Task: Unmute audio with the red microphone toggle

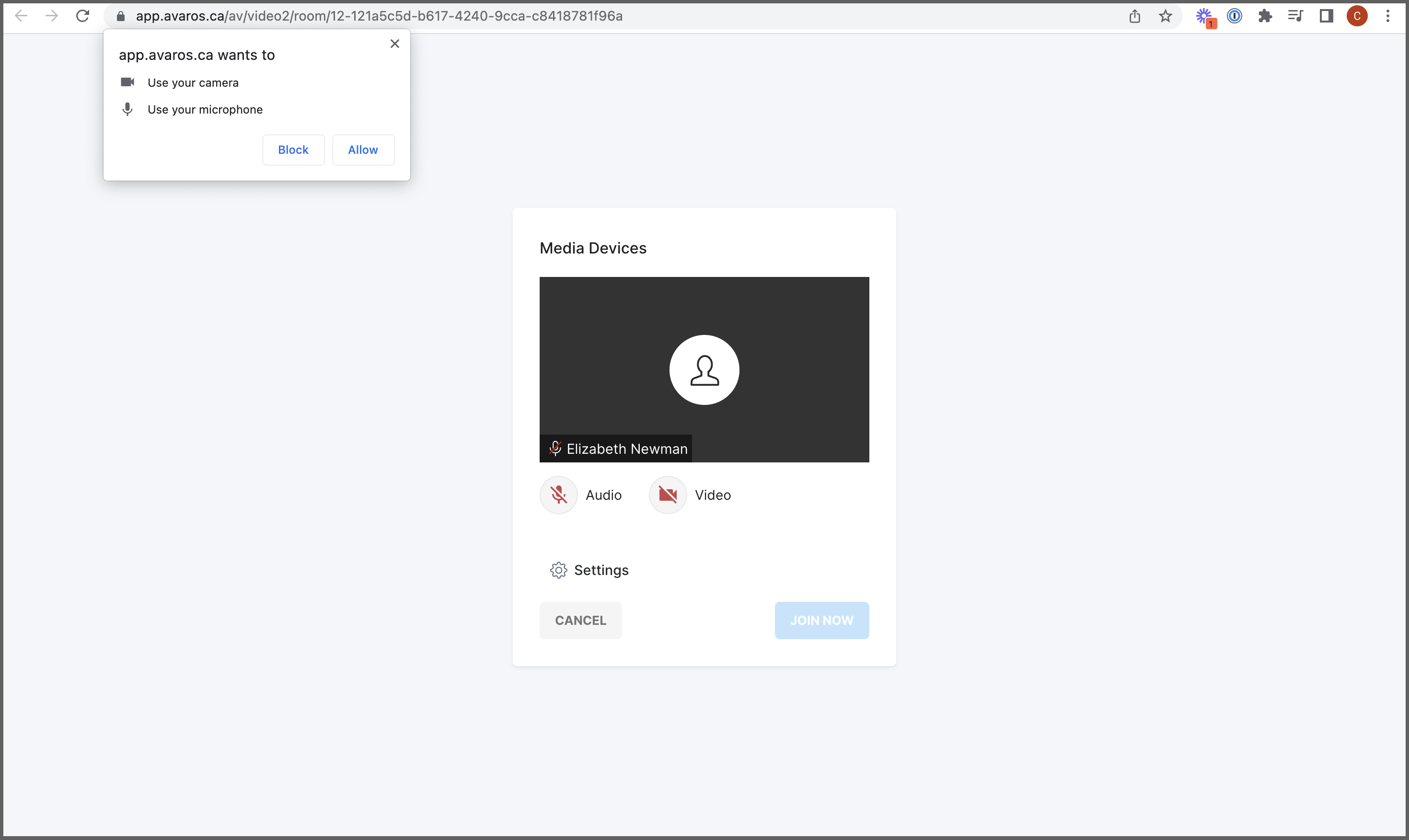Action: [x=559, y=494]
